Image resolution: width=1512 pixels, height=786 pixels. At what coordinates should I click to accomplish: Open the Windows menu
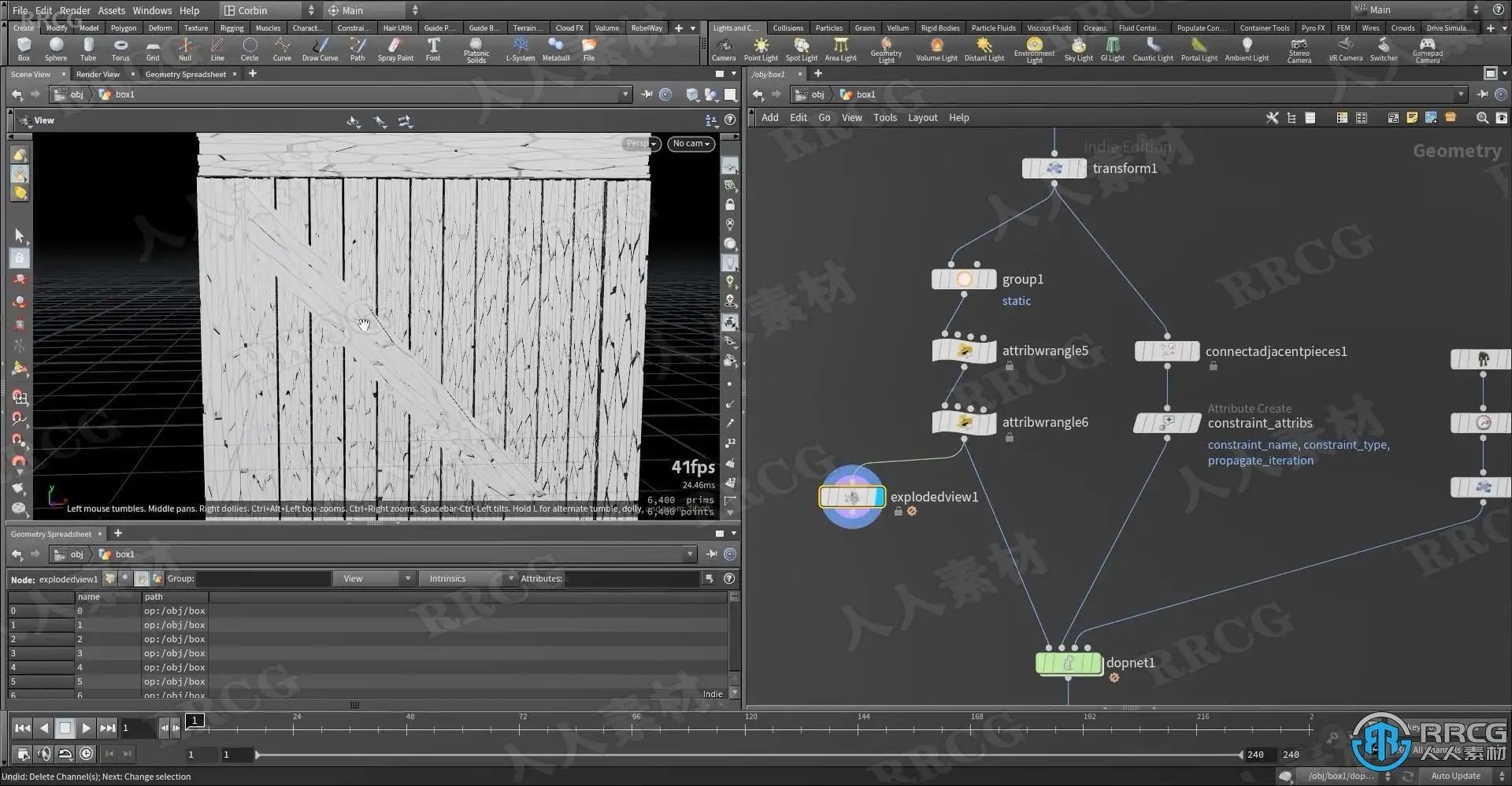152,10
